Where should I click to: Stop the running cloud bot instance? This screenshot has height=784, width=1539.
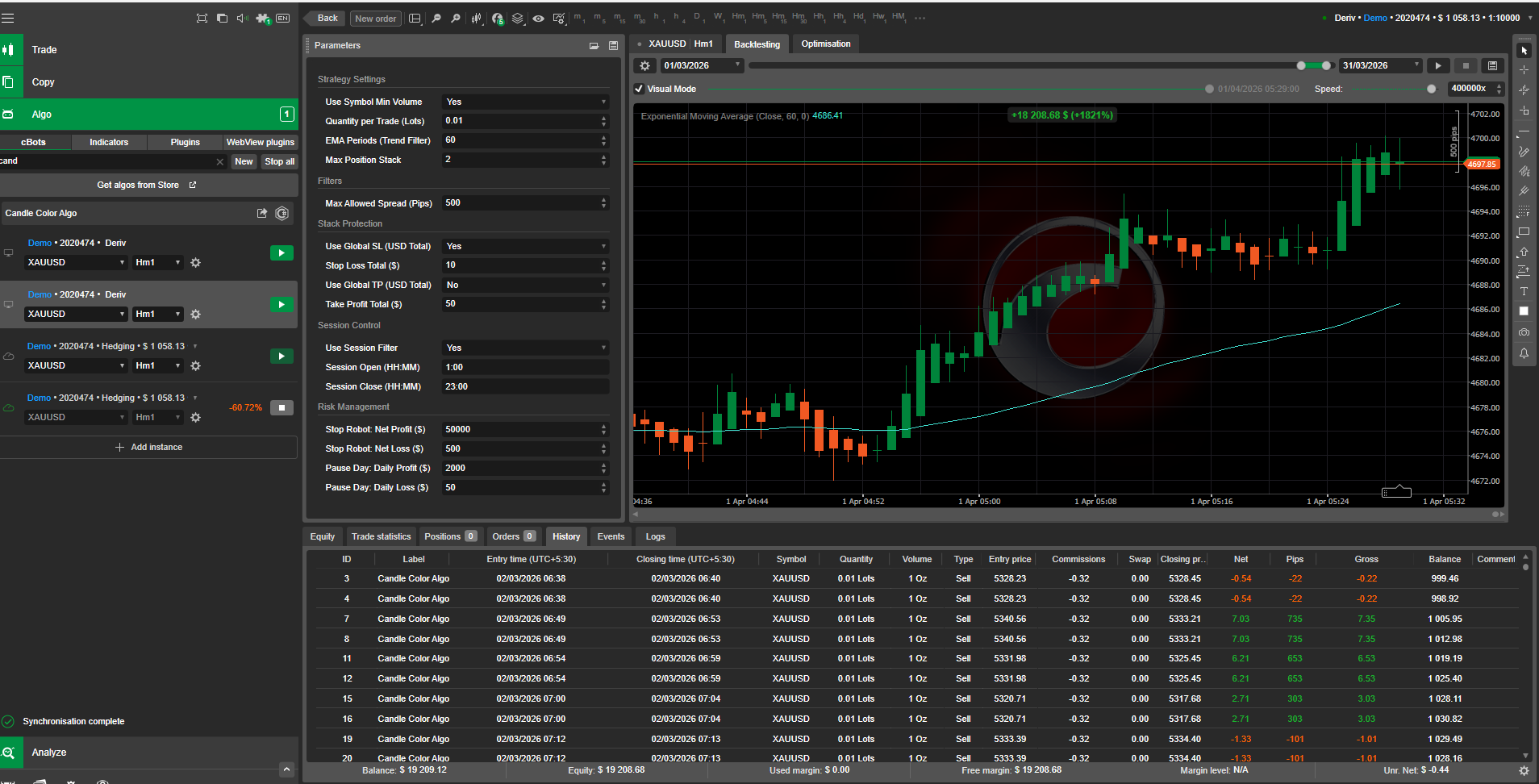coord(282,408)
